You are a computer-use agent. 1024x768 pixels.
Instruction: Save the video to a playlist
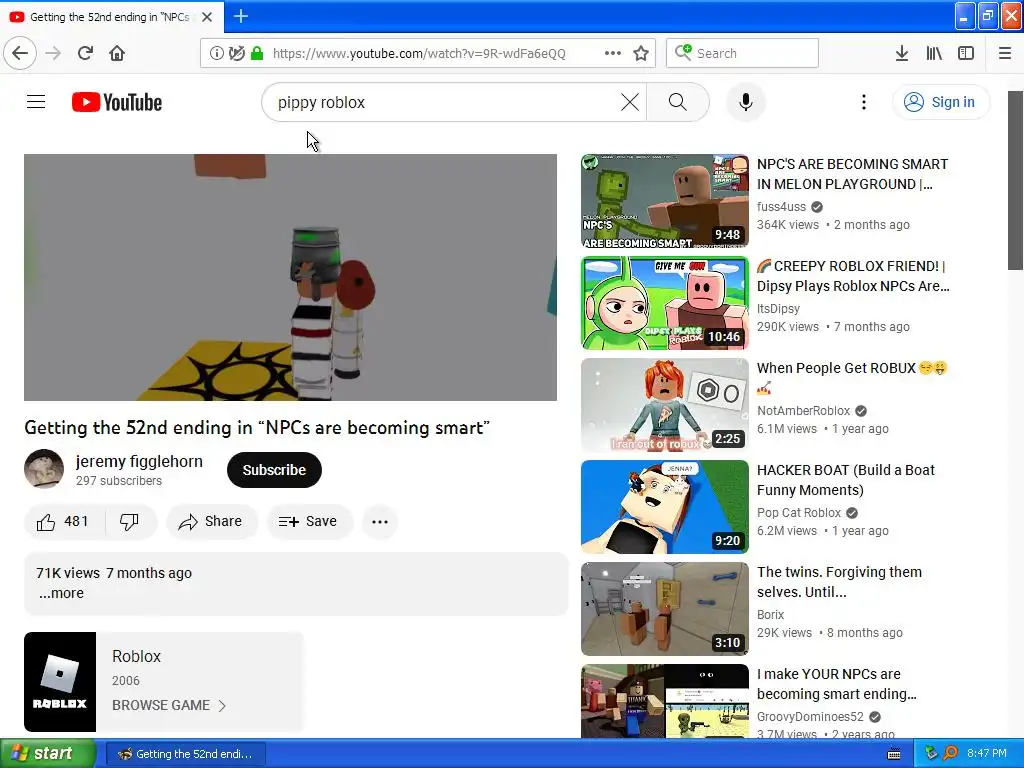tap(309, 521)
